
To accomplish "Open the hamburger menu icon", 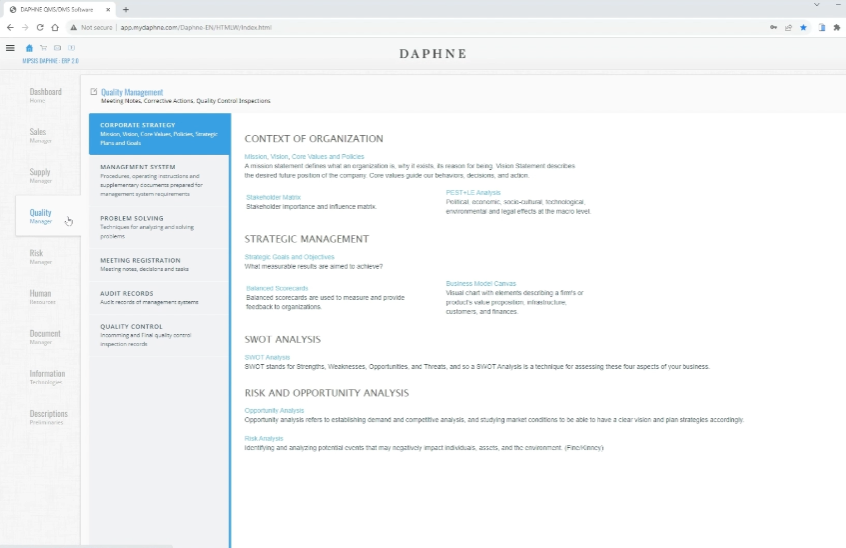I will coord(10,48).
